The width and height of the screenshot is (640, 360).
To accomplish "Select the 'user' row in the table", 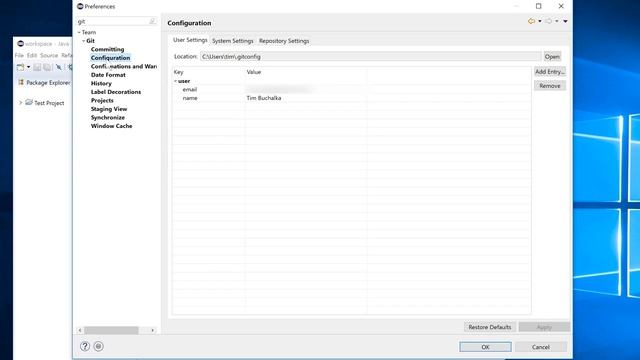I will (351, 81).
